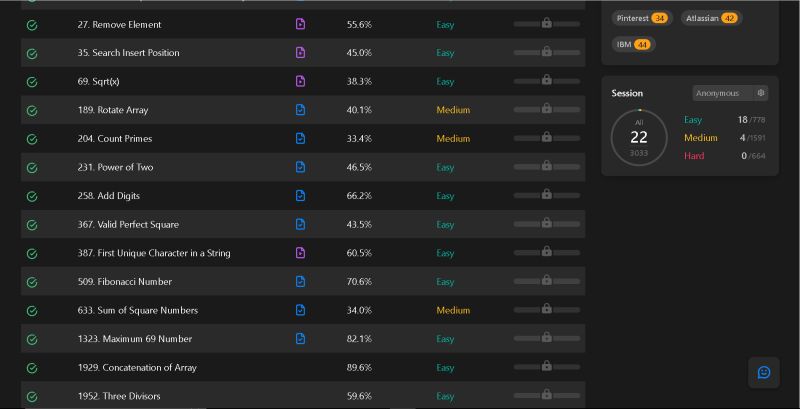The image size is (800, 409).
Task: Open the session settings gear icon
Action: 761,93
